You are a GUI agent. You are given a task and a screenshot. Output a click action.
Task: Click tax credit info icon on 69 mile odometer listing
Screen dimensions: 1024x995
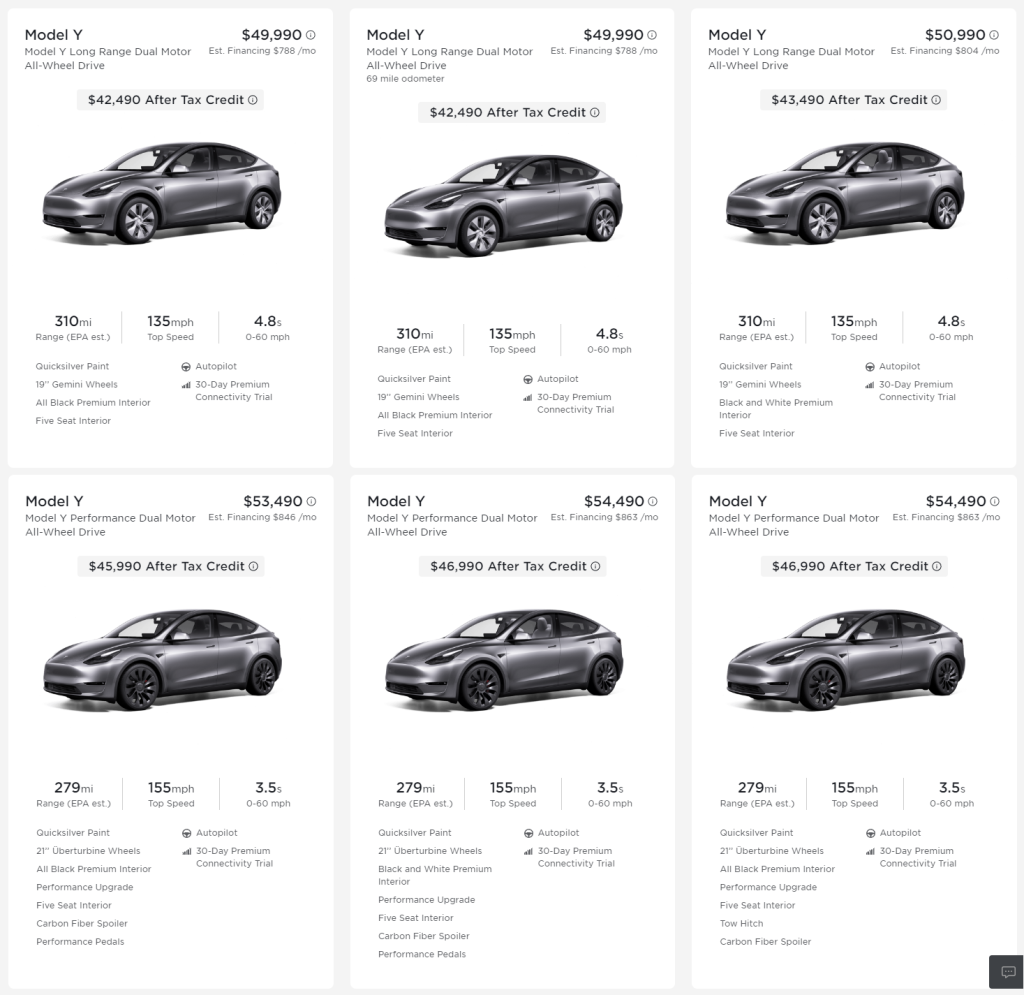pos(595,113)
